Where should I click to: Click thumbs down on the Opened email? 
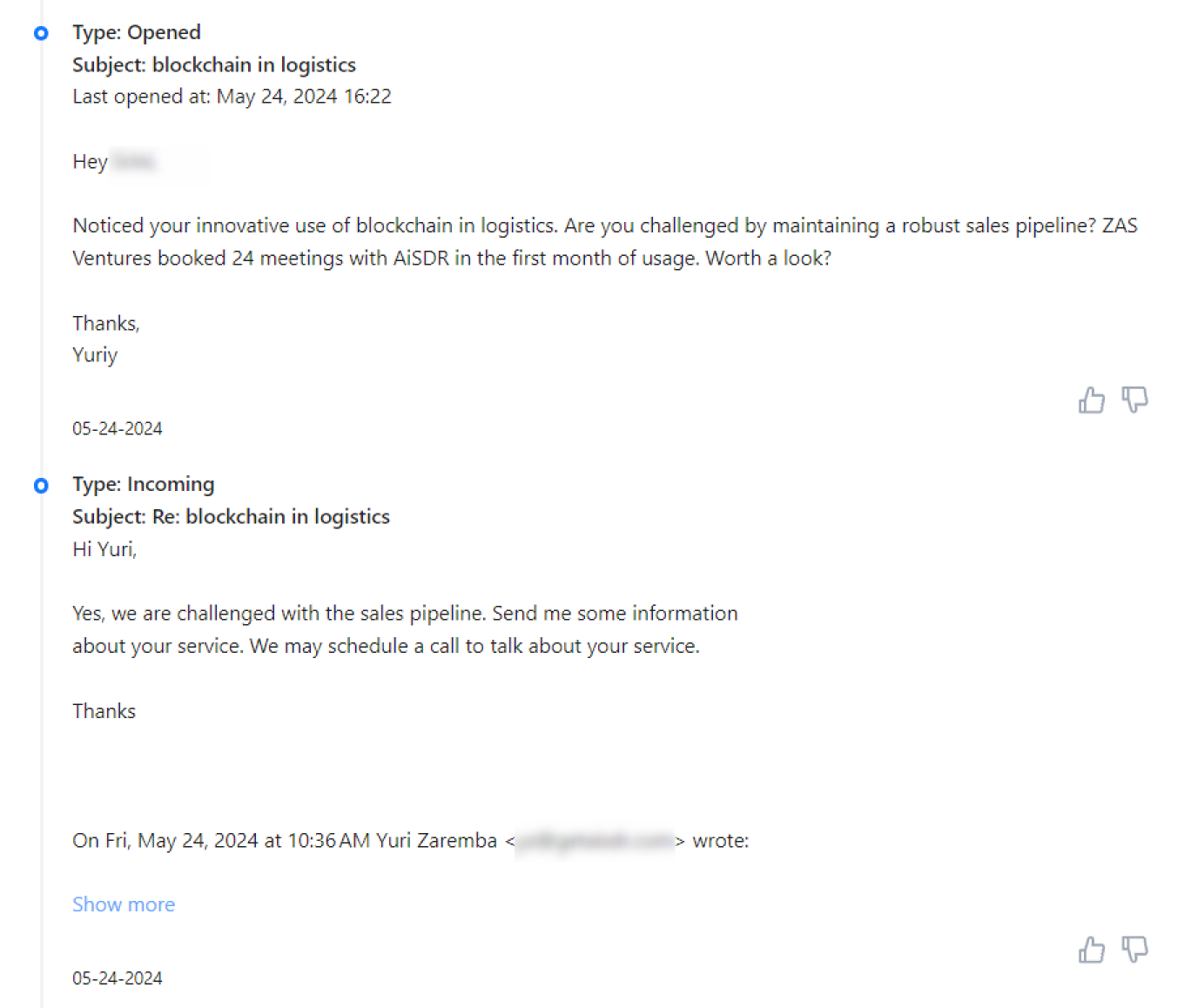pos(1134,400)
